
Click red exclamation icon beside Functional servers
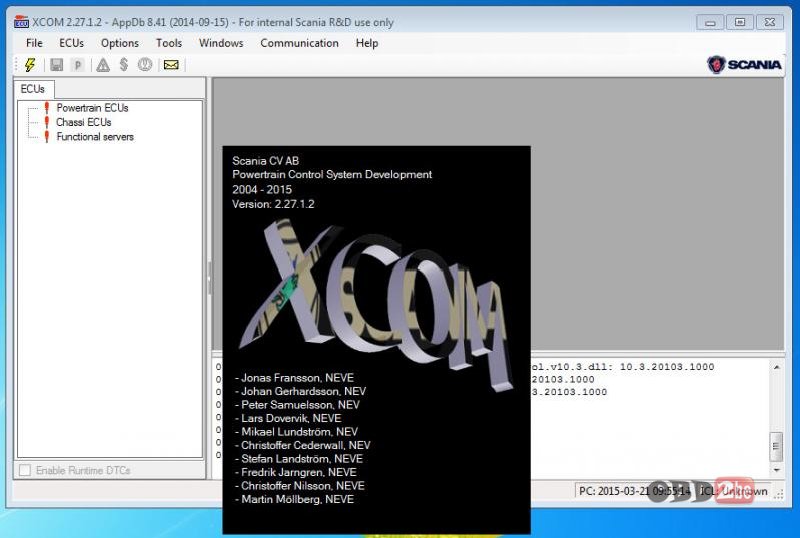[x=47, y=136]
